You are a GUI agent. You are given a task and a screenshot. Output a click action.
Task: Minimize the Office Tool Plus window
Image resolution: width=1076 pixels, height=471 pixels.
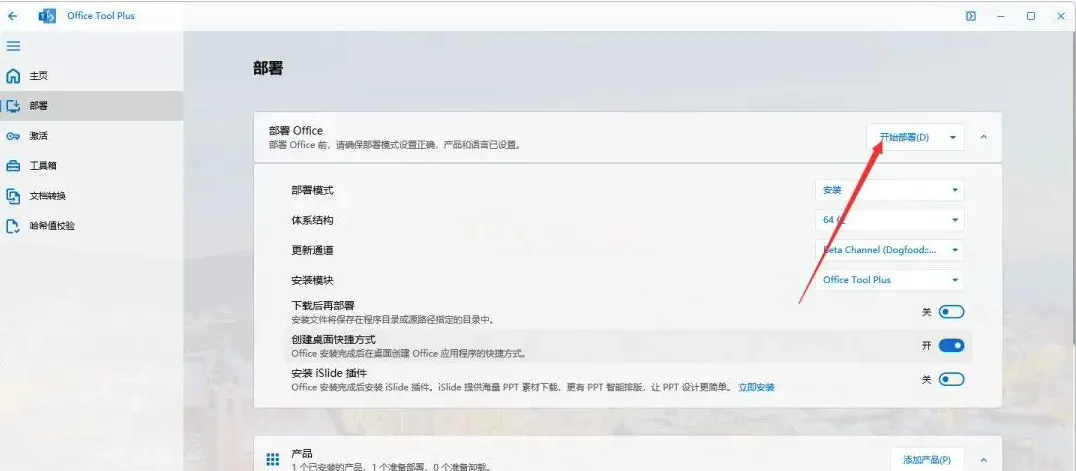click(1001, 16)
